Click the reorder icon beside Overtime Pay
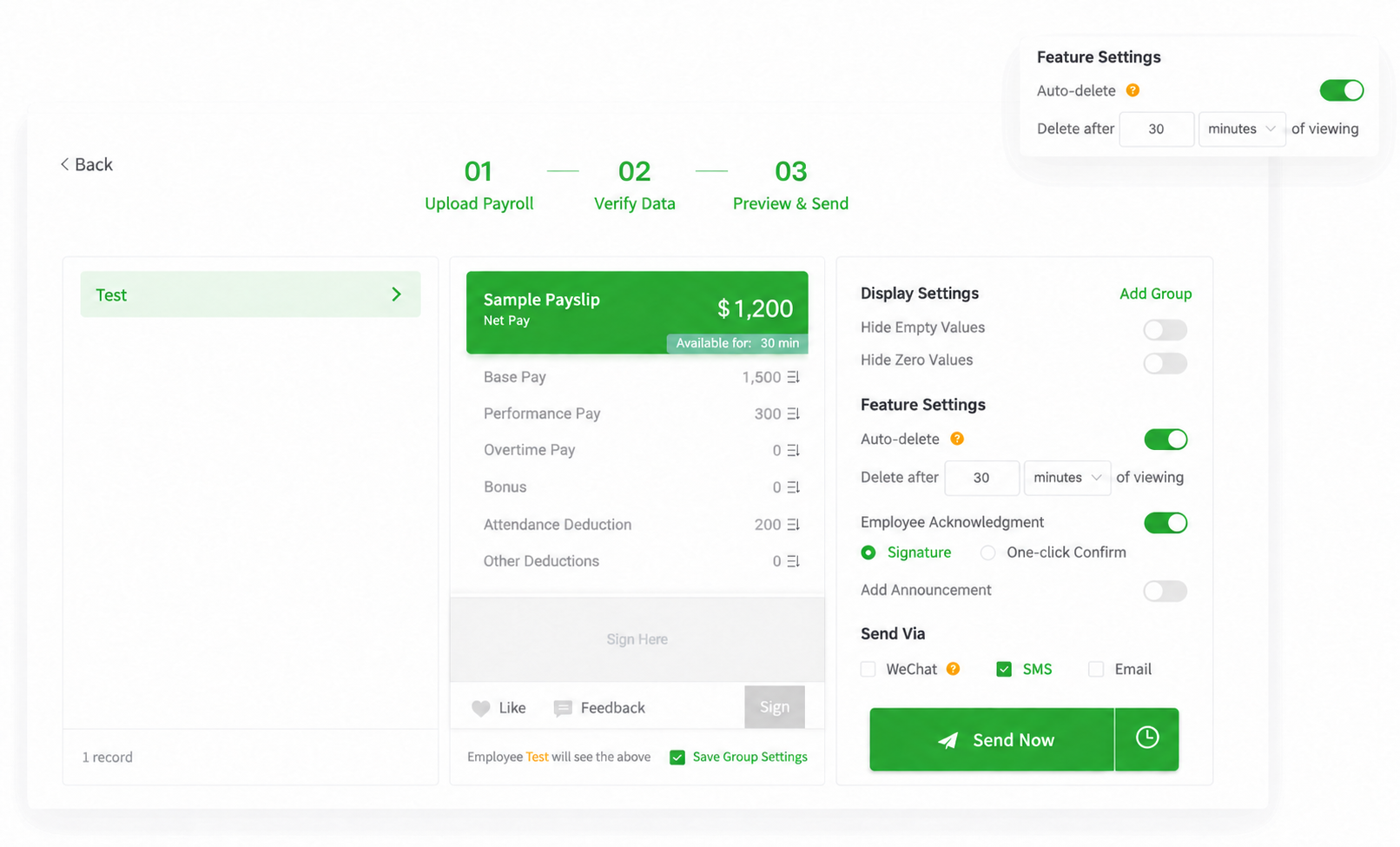This screenshot has width=1400, height=847. [x=793, y=450]
